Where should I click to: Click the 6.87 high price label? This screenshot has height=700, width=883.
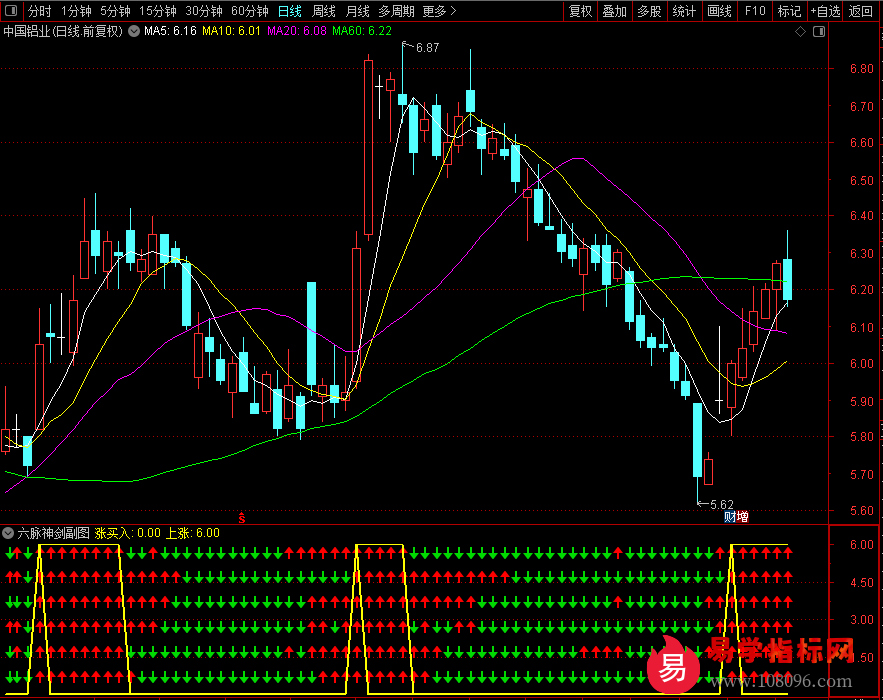pos(427,48)
